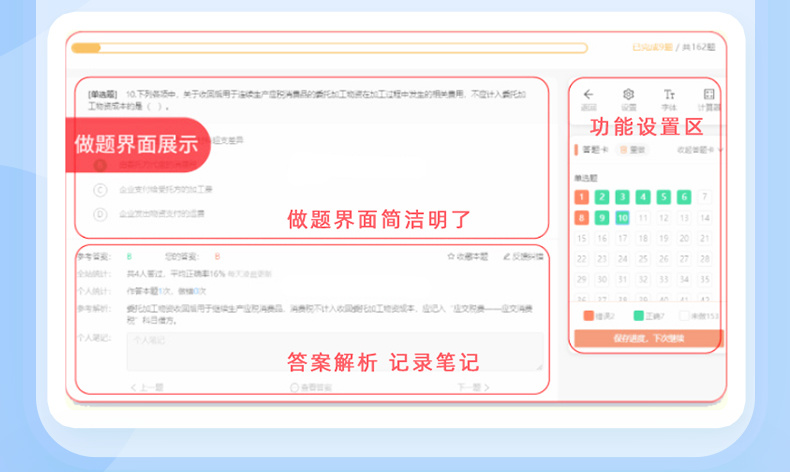The width and height of the screenshot is (790, 472).
Task: Jump to question 15 in answer card
Action: [x=581, y=238]
